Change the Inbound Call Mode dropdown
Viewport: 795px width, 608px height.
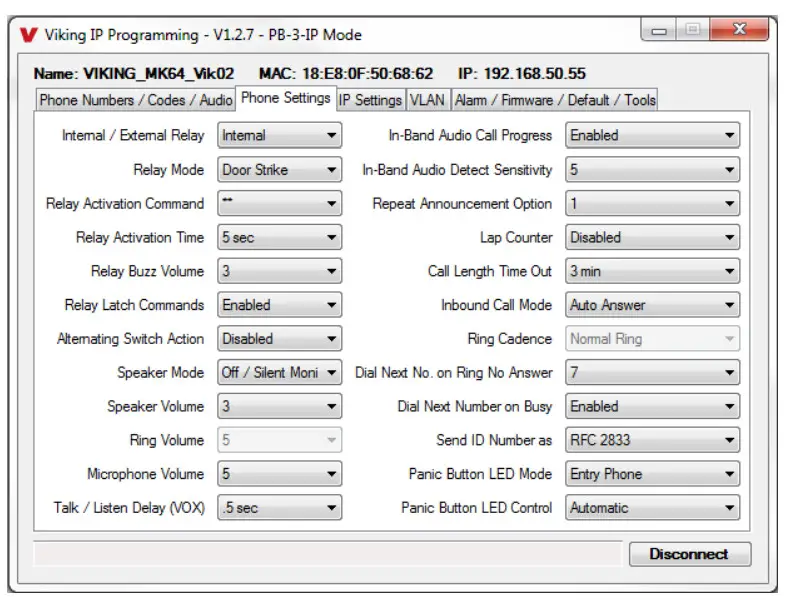tap(653, 305)
